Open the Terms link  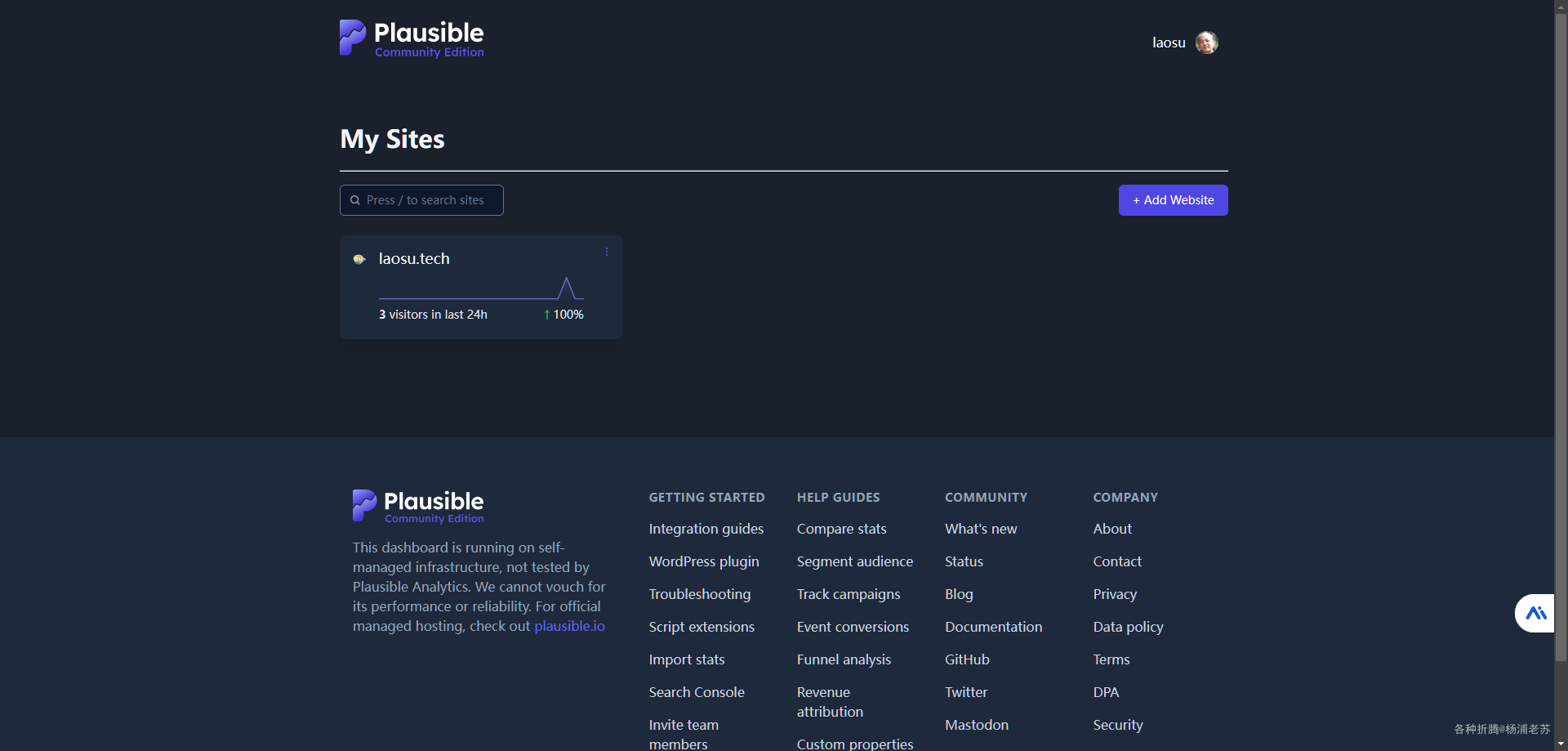click(x=1111, y=659)
